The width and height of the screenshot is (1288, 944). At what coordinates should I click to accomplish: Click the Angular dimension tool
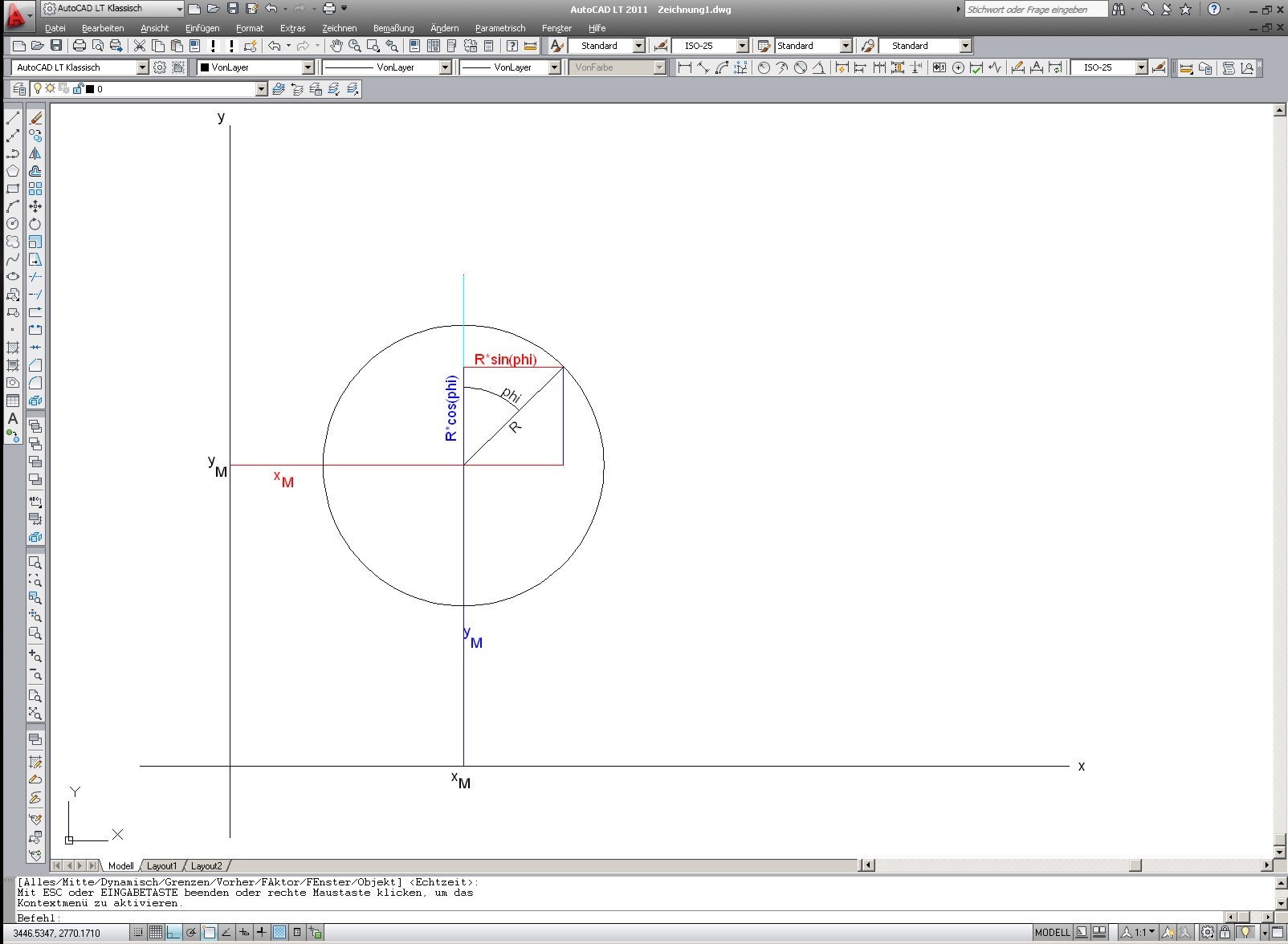pos(818,67)
